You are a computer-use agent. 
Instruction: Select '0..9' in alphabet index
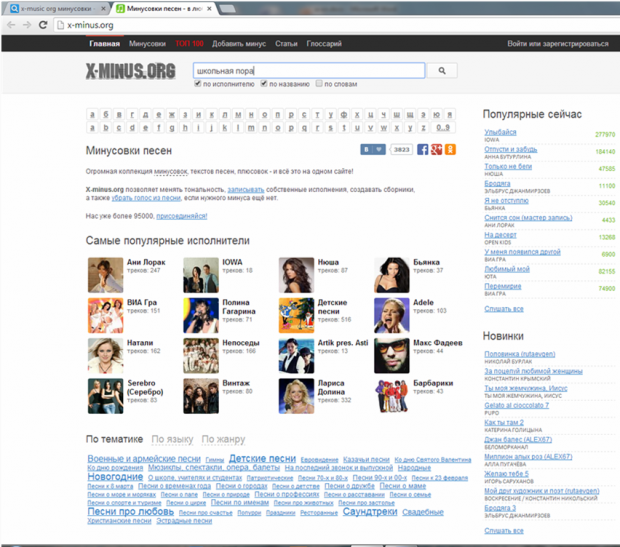[x=443, y=127]
